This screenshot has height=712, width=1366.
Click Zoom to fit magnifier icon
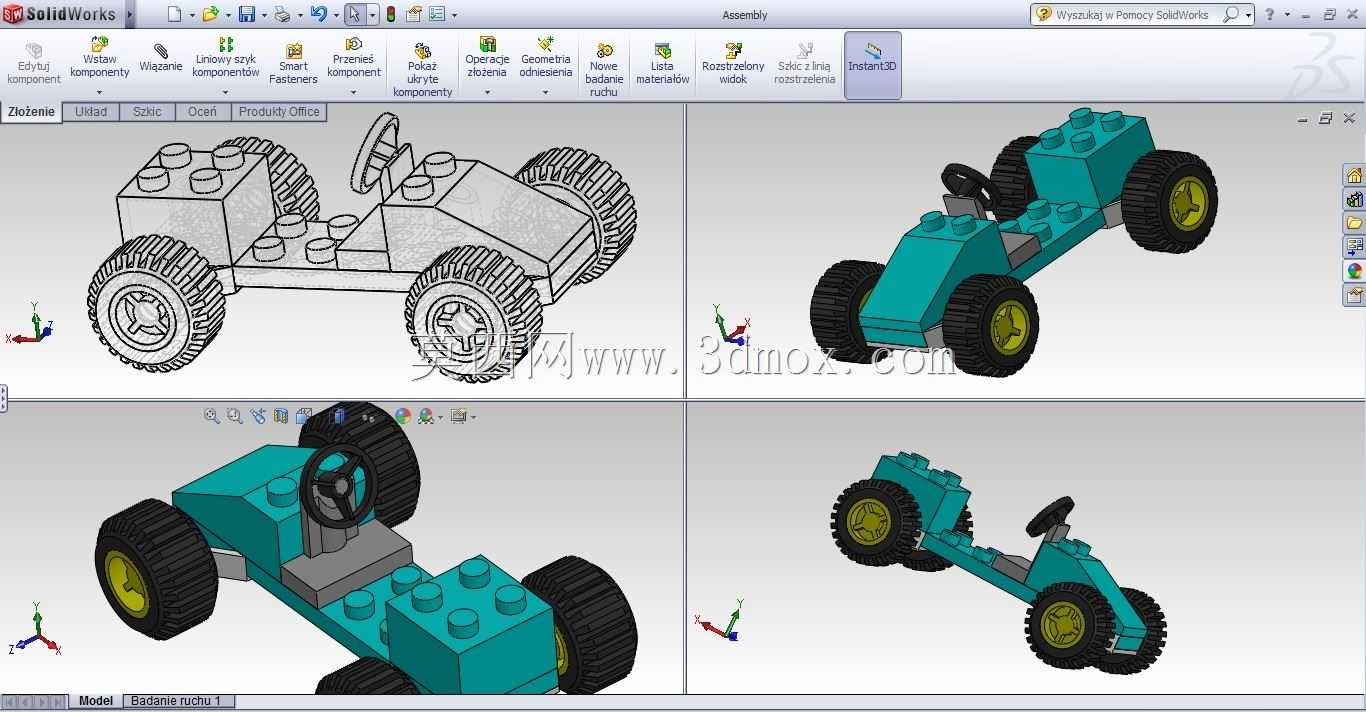tap(211, 416)
